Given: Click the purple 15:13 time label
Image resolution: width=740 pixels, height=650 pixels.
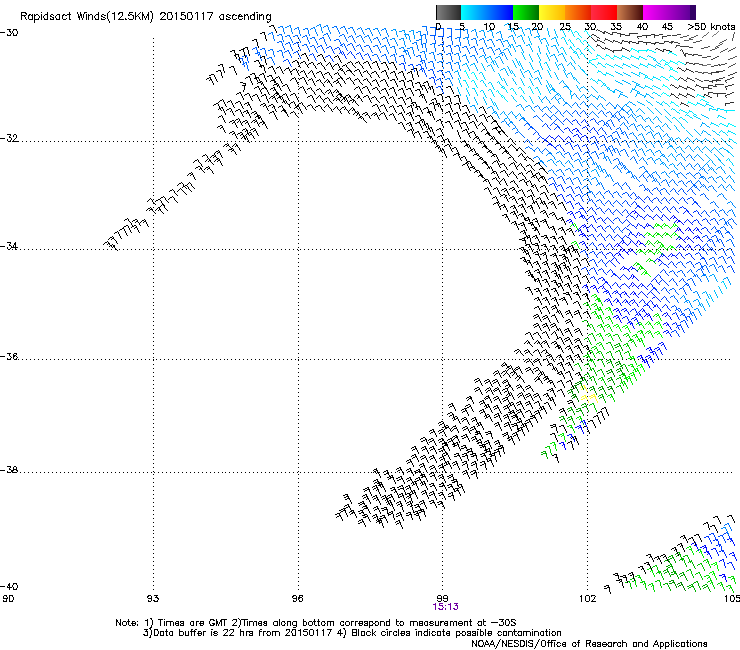Looking at the screenshot, I should (x=446, y=607).
